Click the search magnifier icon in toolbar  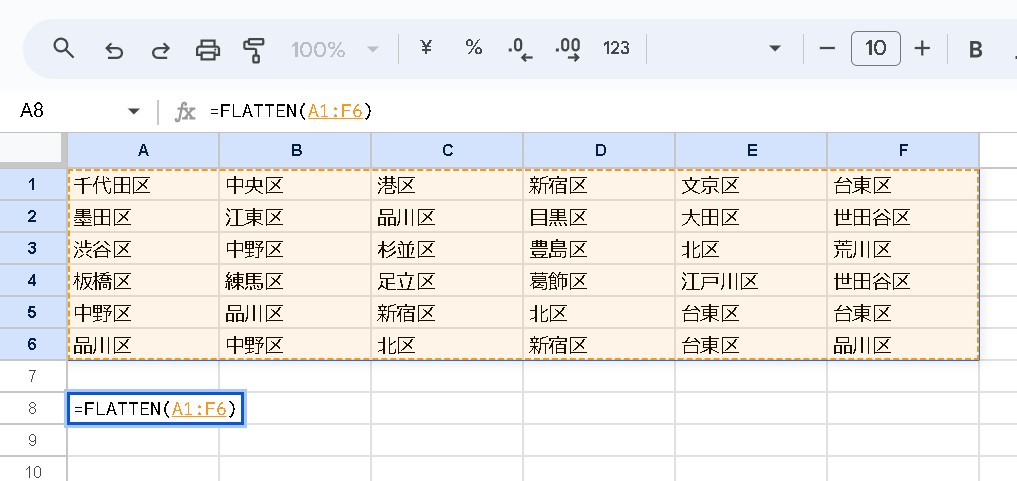[x=64, y=48]
